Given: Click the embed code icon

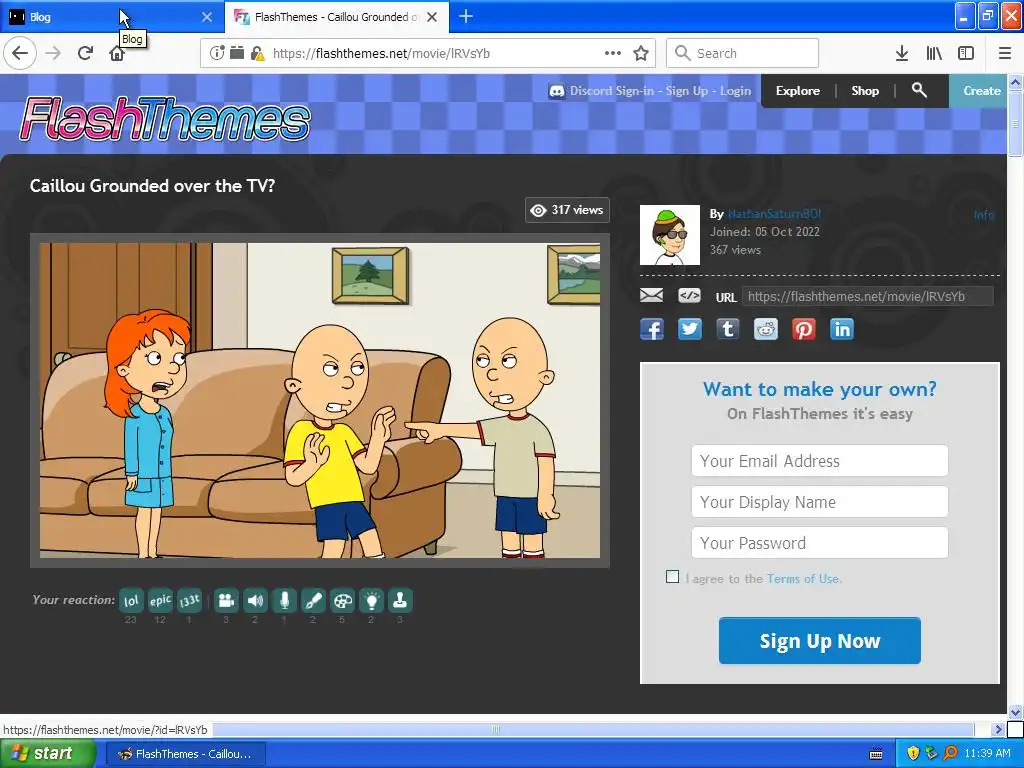Looking at the screenshot, I should click(689, 296).
